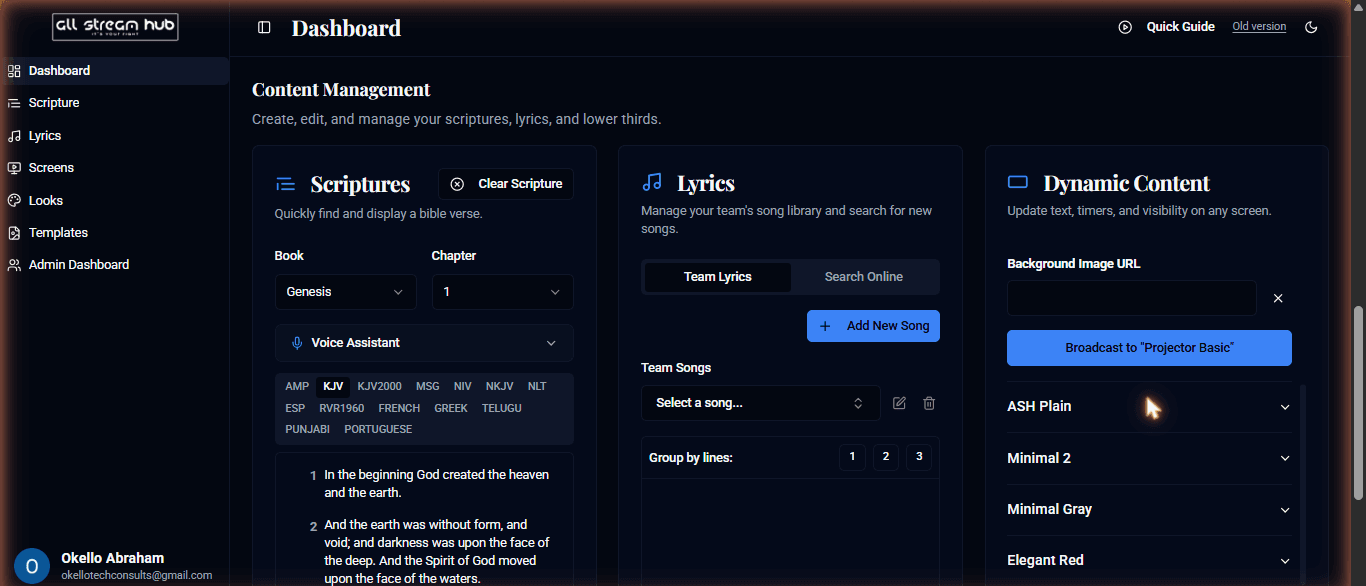This screenshot has height=586, width=1366.
Task: Click the Okello Abraham user name
Action: pos(112,558)
